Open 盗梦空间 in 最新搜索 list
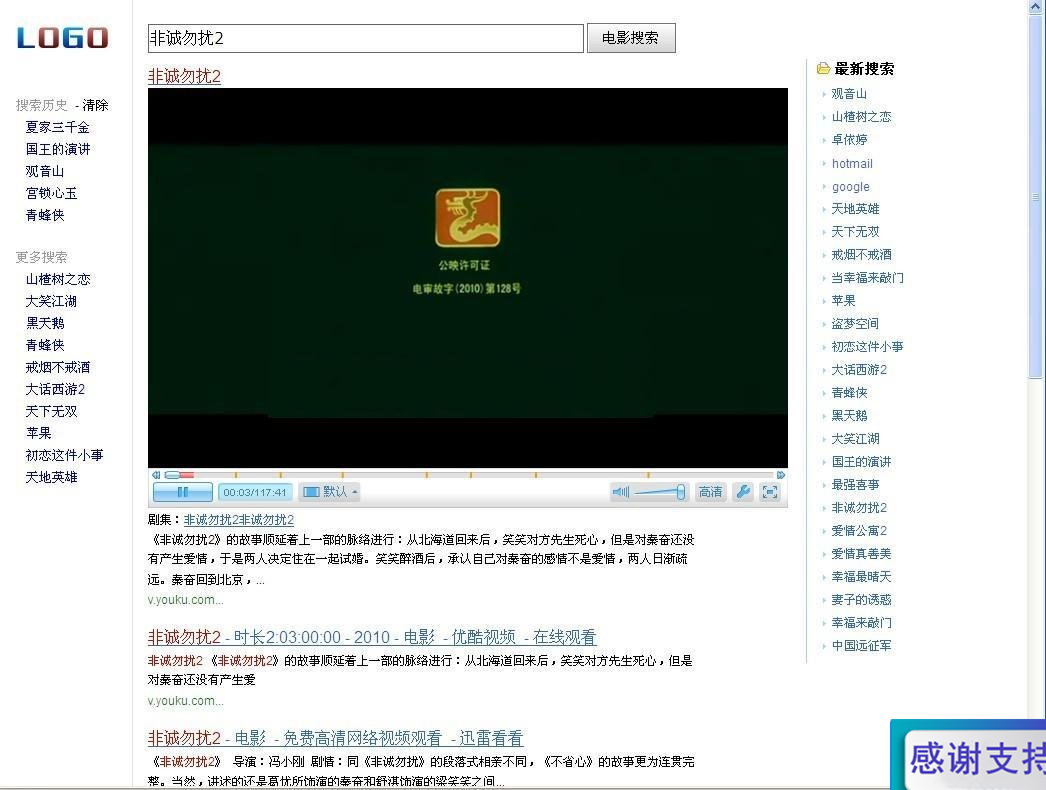Image resolution: width=1046 pixels, height=790 pixels. 855,324
